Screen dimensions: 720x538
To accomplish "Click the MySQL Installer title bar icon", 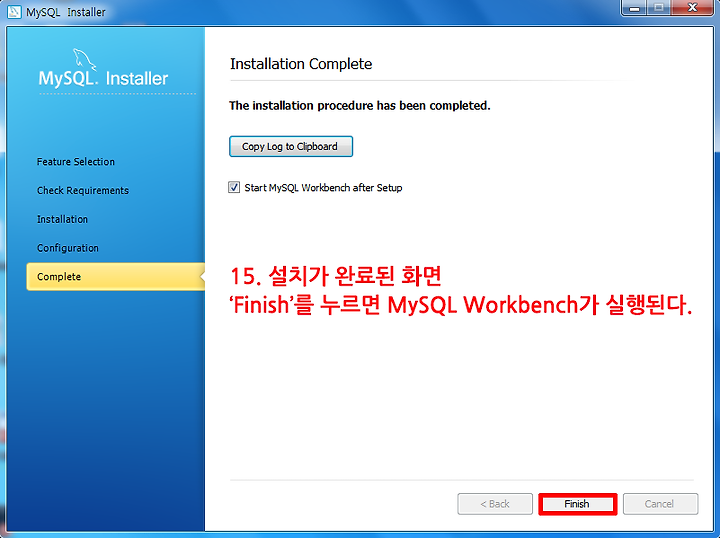I will point(14,11).
